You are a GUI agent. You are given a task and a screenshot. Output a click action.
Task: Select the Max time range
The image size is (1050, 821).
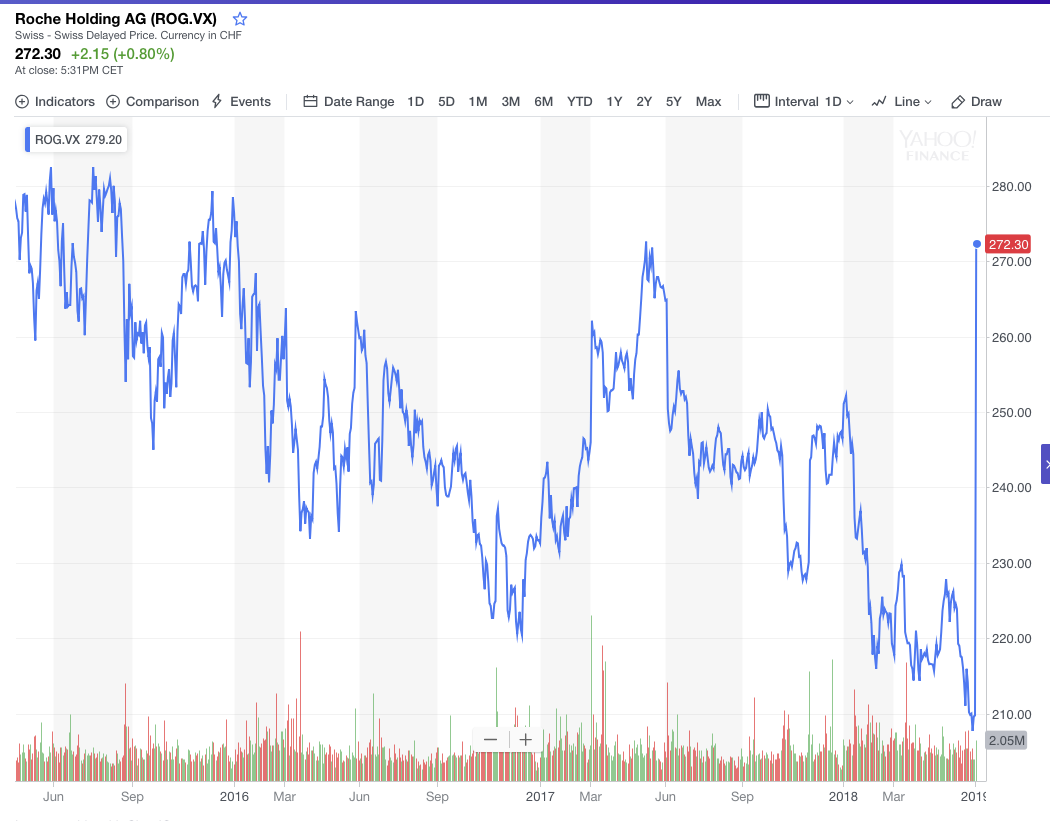708,102
